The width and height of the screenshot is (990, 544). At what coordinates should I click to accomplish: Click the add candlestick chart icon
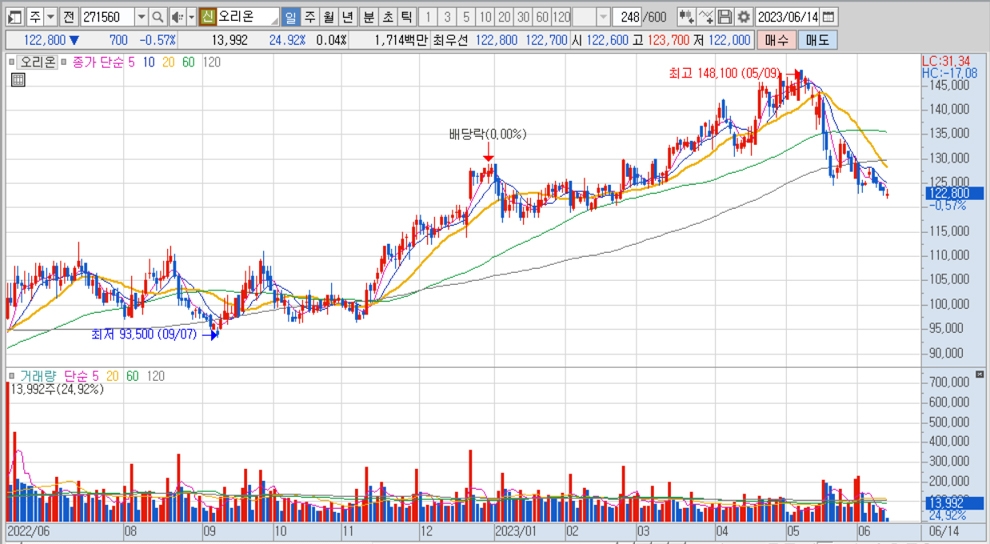(x=686, y=17)
